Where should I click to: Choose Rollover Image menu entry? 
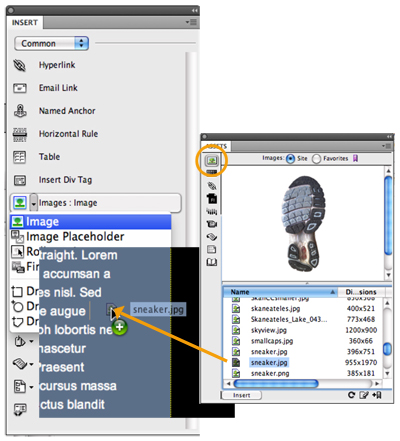(x=25, y=252)
